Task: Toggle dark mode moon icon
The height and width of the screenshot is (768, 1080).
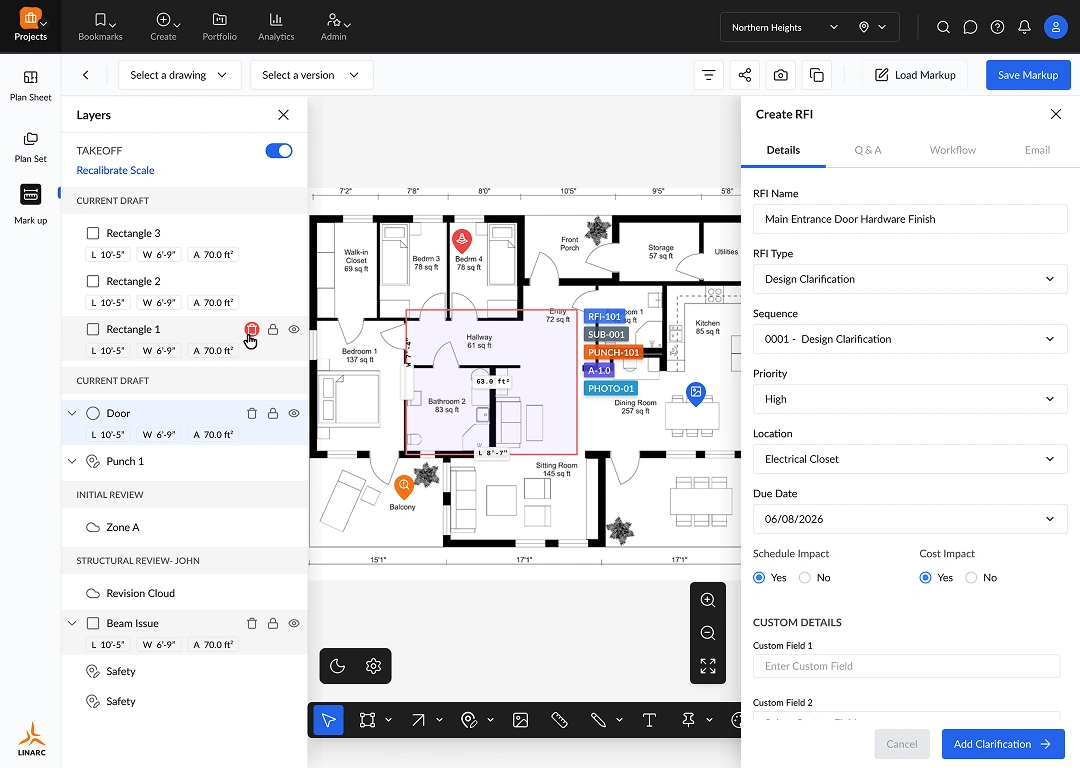Action: (x=338, y=666)
